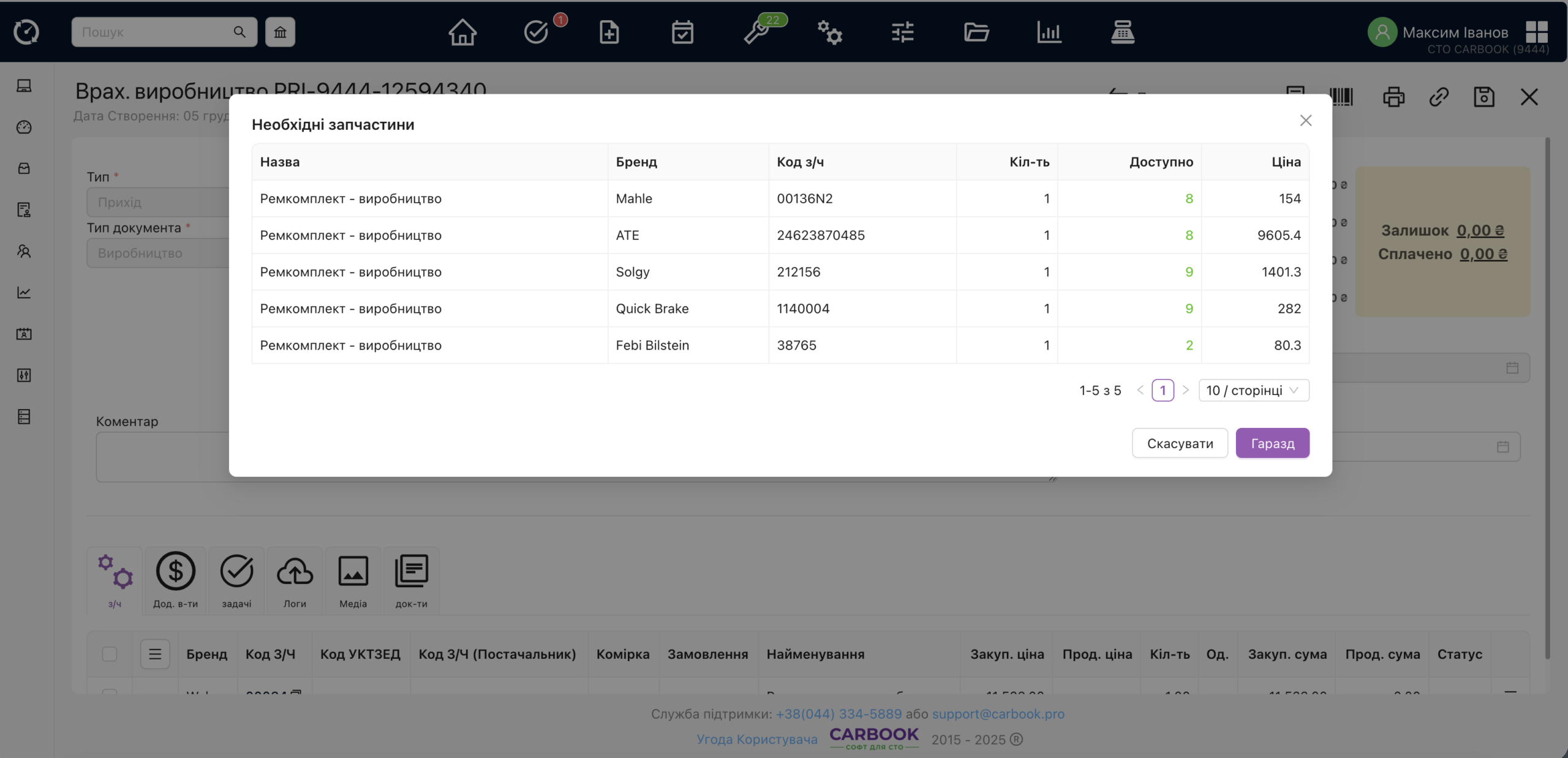The height and width of the screenshot is (758, 1568).
Task: Select pagination page number 1
Action: (x=1163, y=390)
